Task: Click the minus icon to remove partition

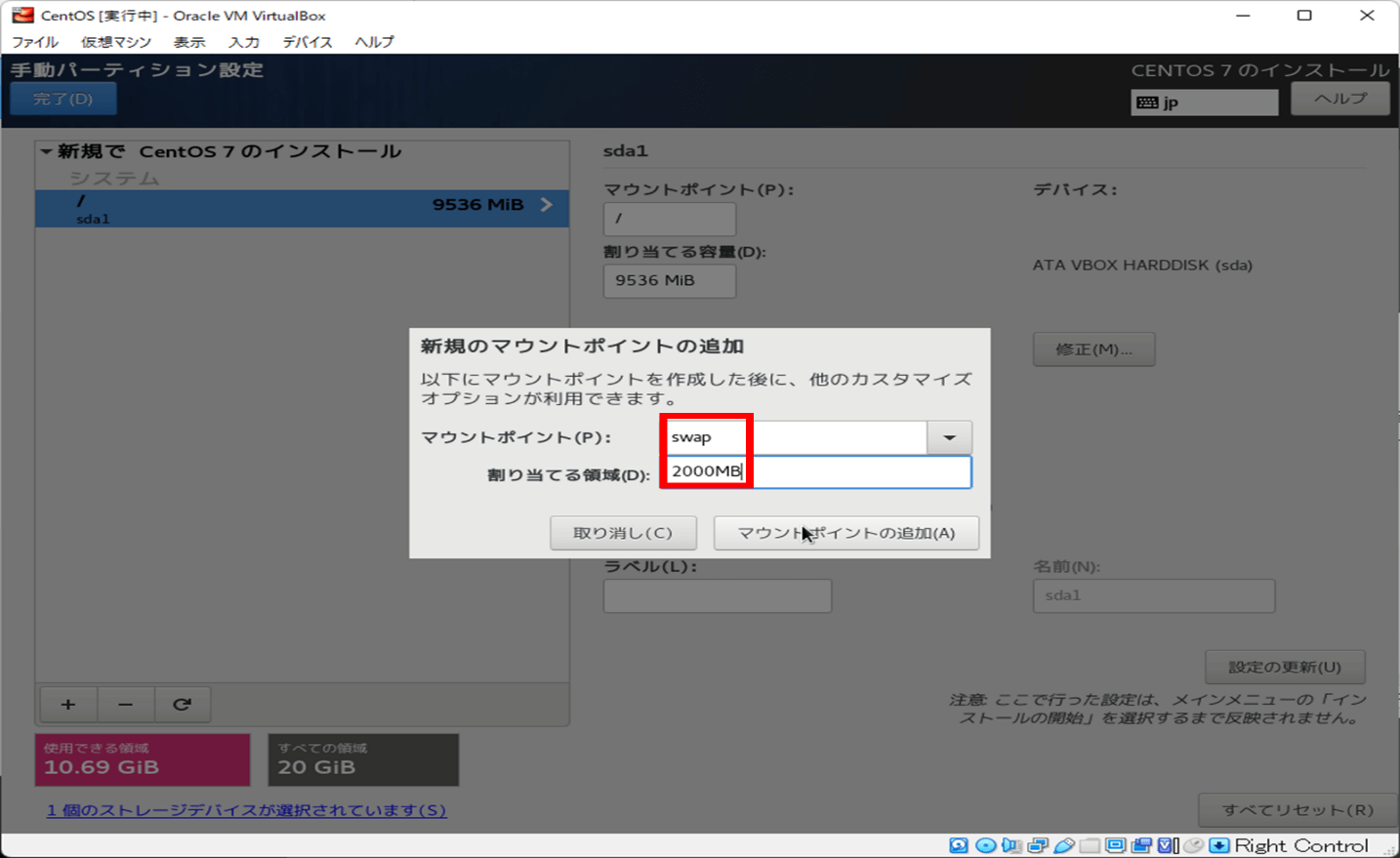Action: 125,704
